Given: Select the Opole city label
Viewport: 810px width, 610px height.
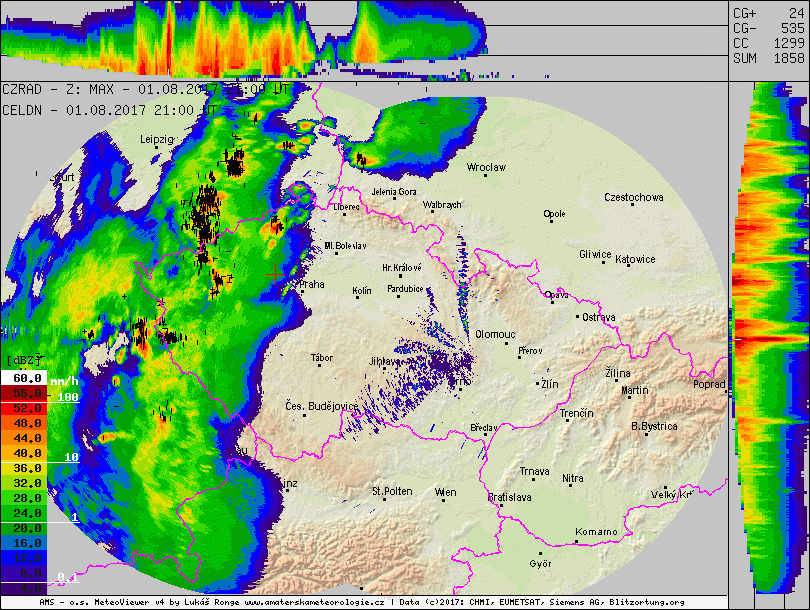Looking at the screenshot, I should [554, 214].
